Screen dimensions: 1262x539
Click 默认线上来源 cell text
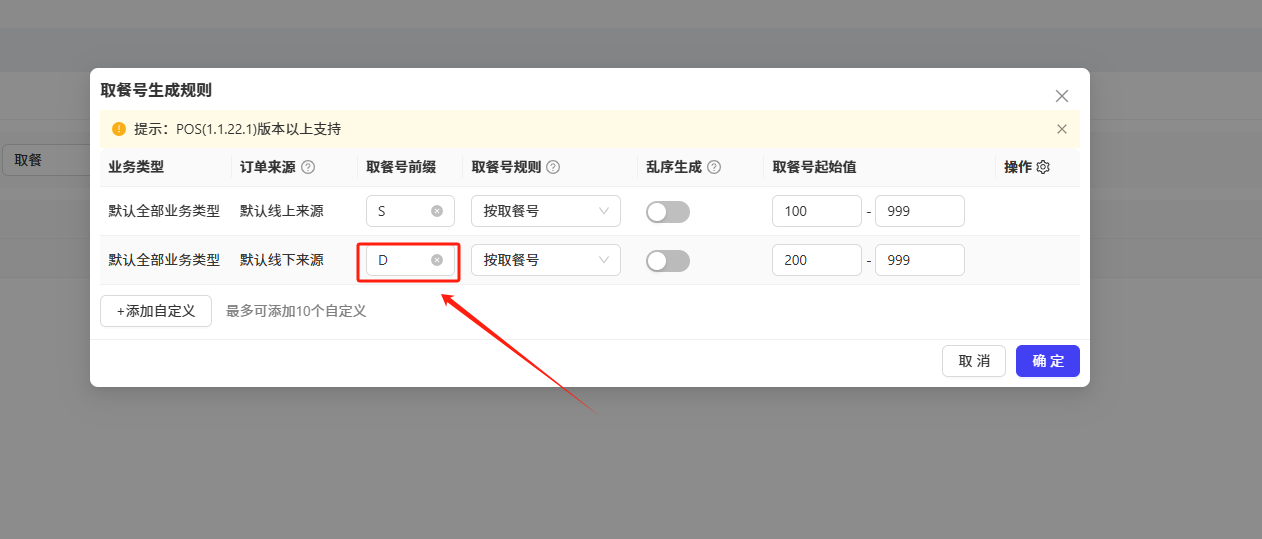pos(282,211)
